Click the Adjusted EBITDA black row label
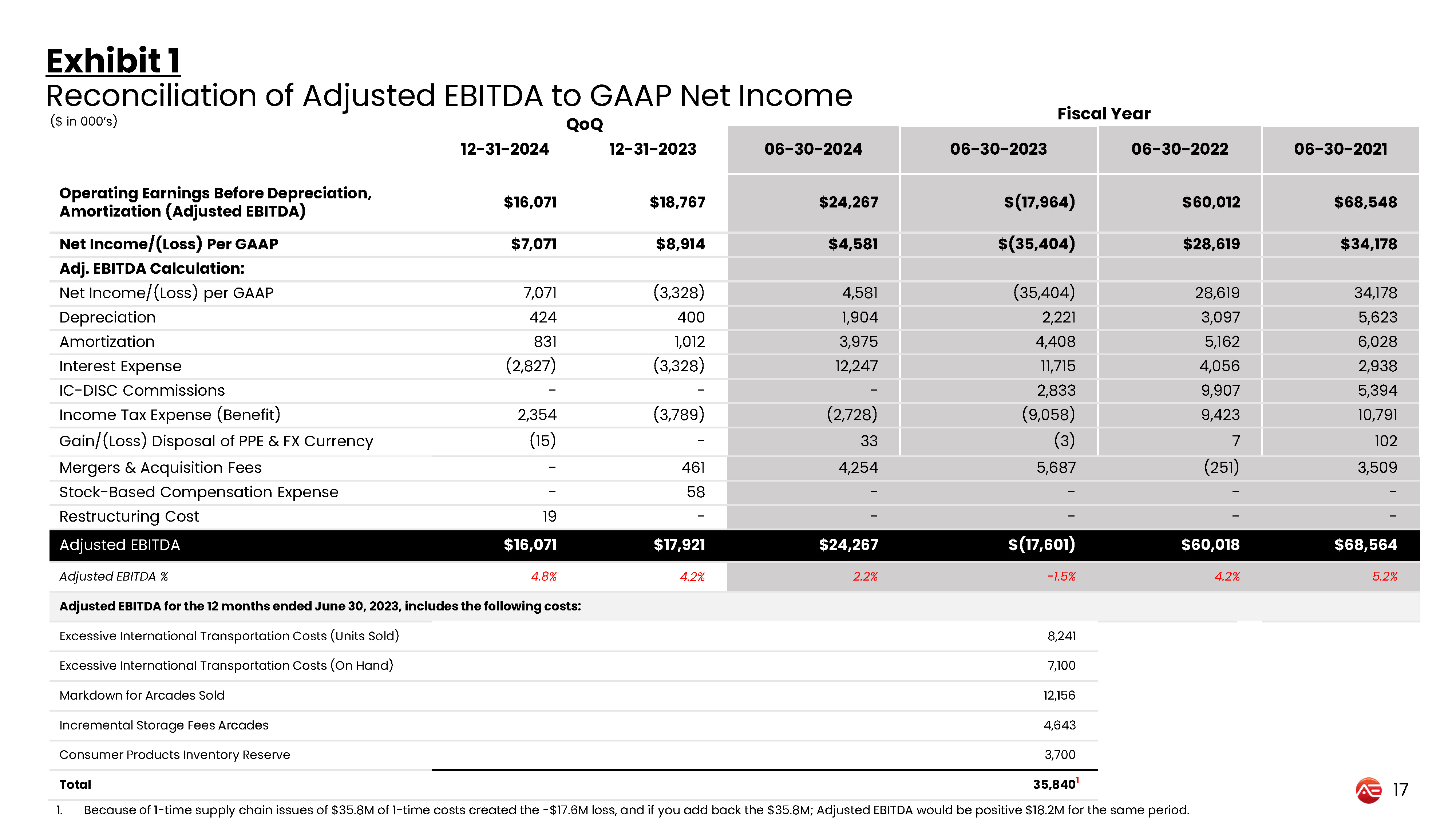Screen dimensions: 1456x819 click(x=119, y=545)
